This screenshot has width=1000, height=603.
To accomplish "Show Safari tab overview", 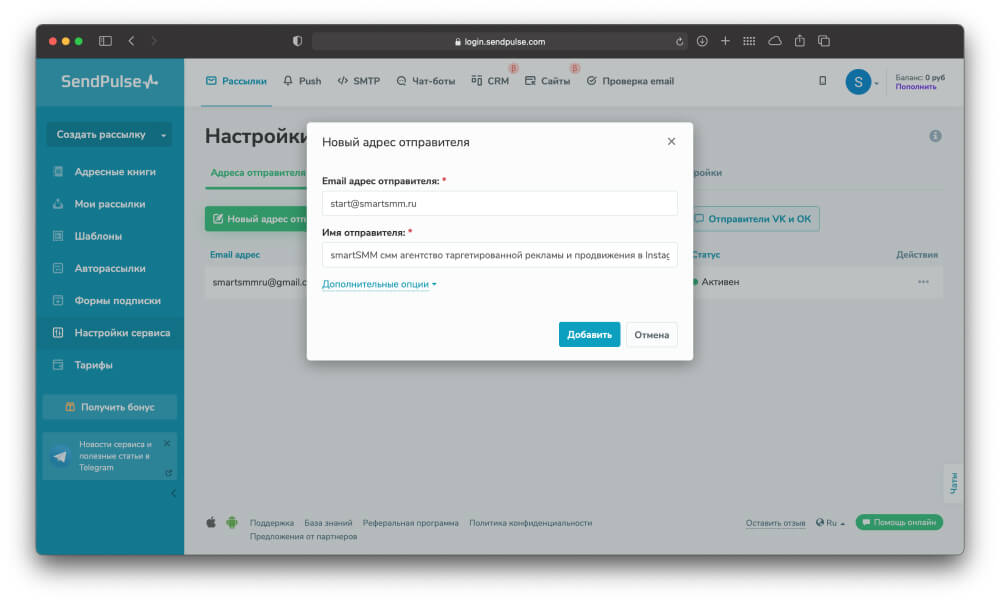I will [x=824, y=41].
